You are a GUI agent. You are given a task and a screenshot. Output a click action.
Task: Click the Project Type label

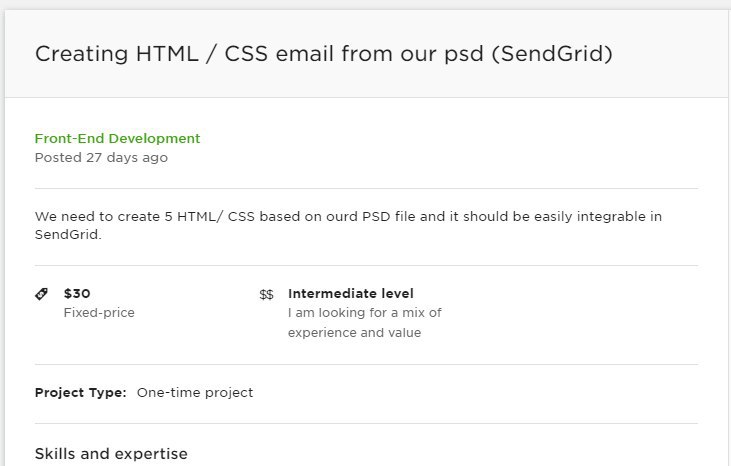(x=81, y=393)
